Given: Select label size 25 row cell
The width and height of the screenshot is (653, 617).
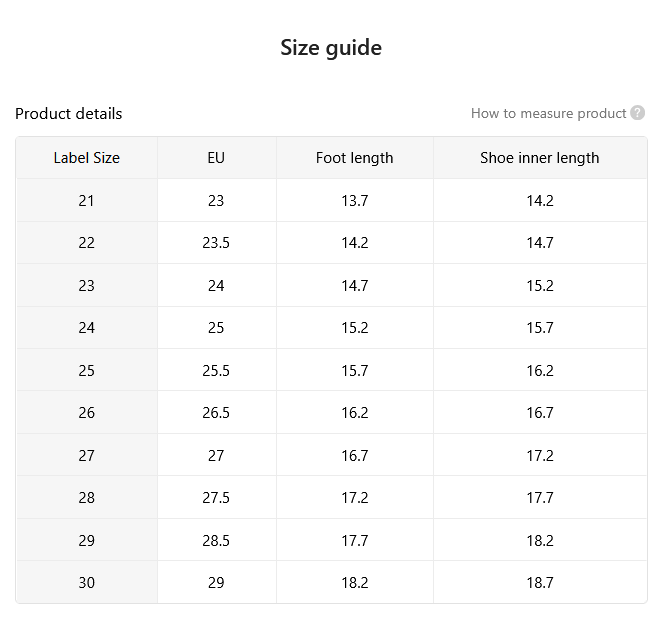Looking at the screenshot, I should coord(87,371).
